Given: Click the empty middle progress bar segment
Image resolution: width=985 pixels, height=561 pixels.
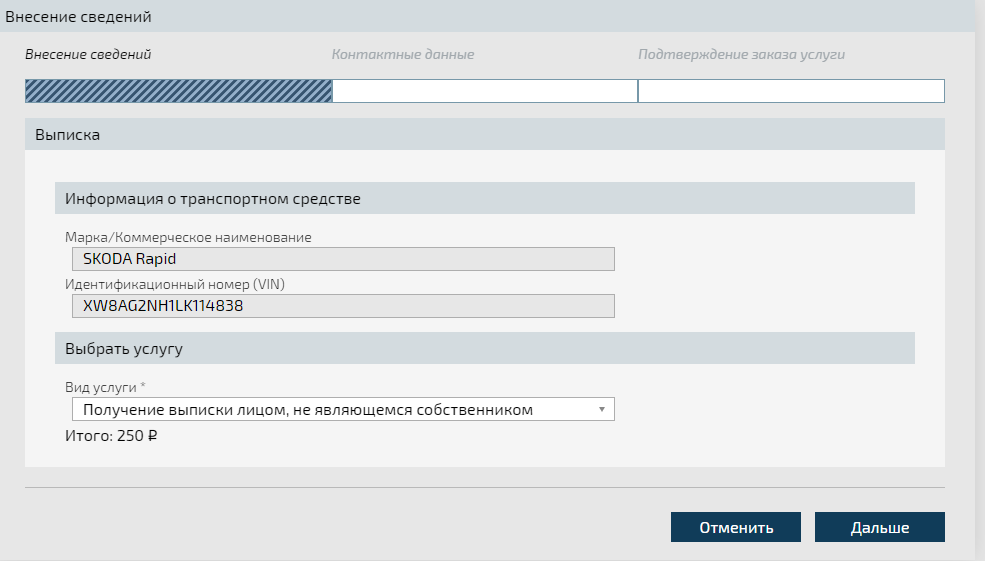Looking at the screenshot, I should click(x=484, y=91).
